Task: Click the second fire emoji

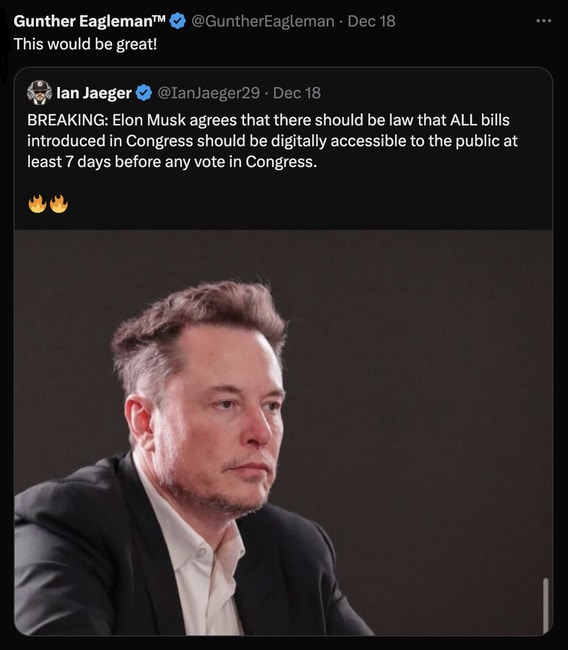Action: 59,204
